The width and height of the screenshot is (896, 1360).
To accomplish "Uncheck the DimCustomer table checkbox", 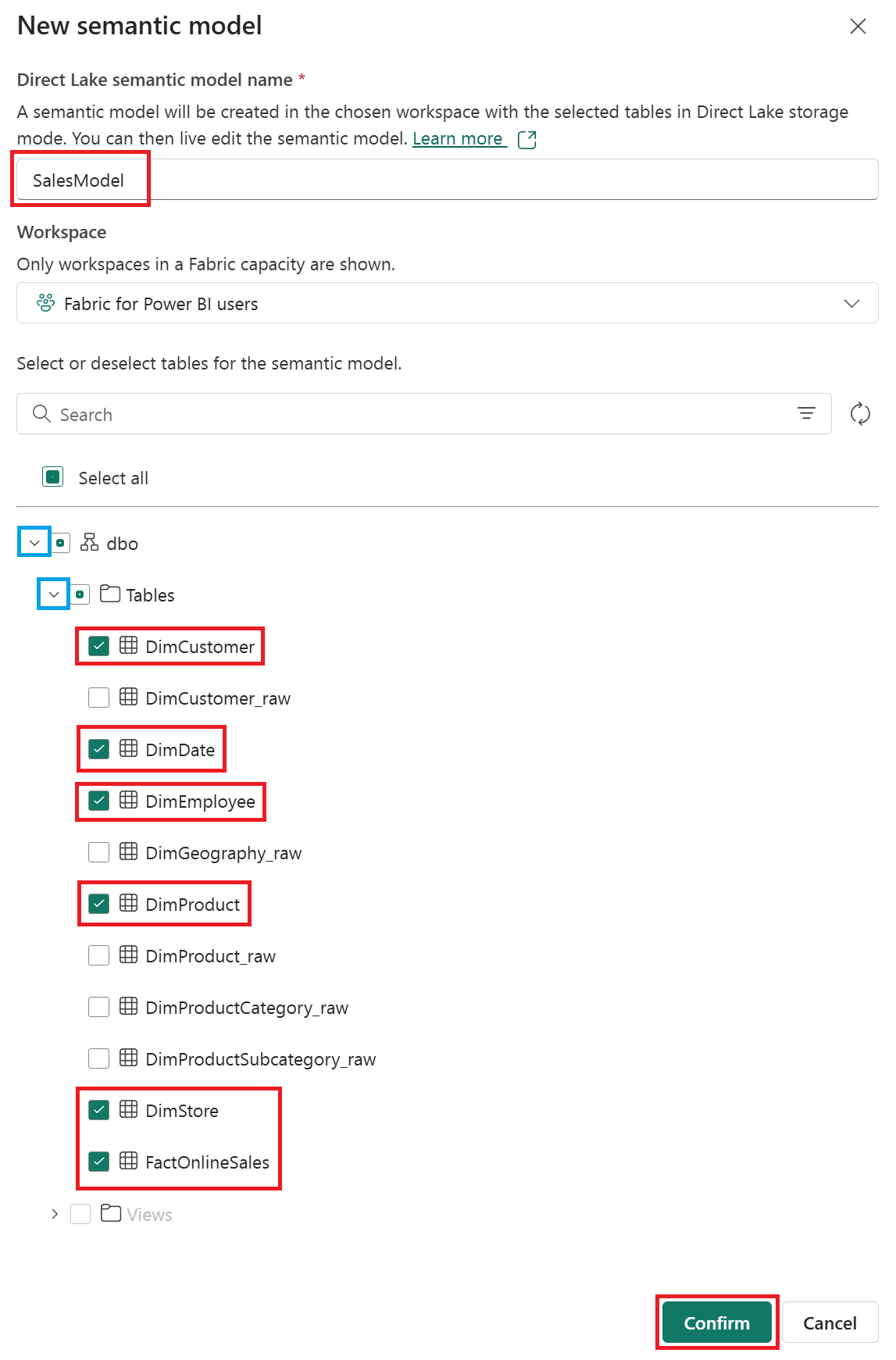I will coord(99,646).
